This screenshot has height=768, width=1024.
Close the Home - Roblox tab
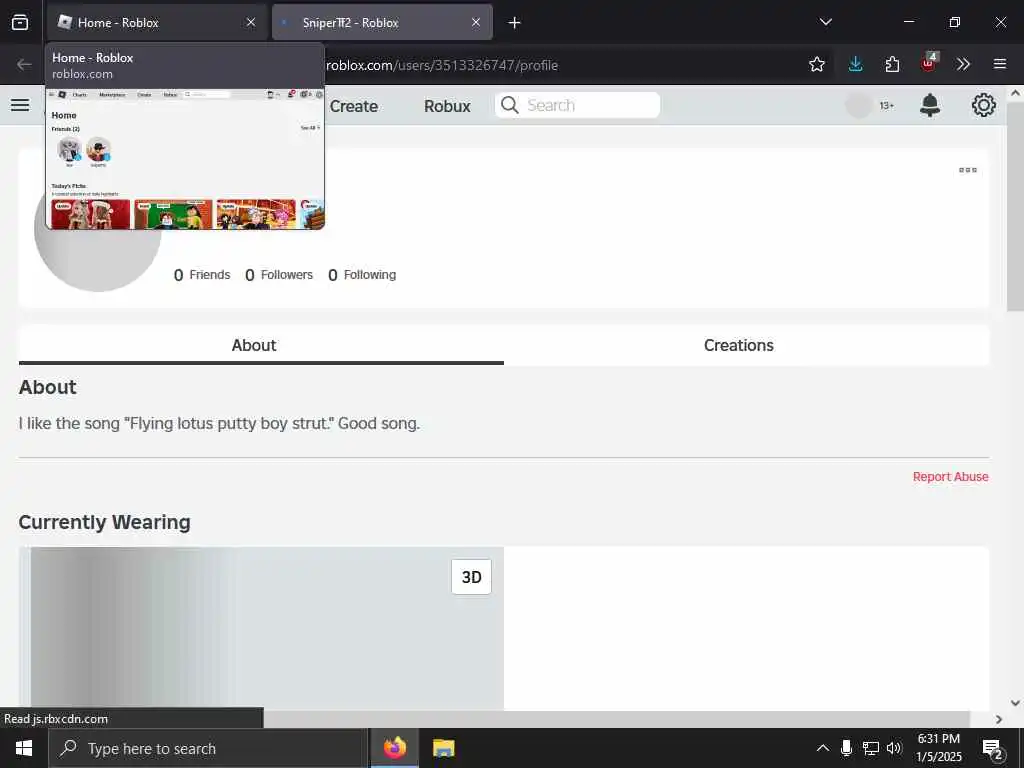[x=251, y=22]
